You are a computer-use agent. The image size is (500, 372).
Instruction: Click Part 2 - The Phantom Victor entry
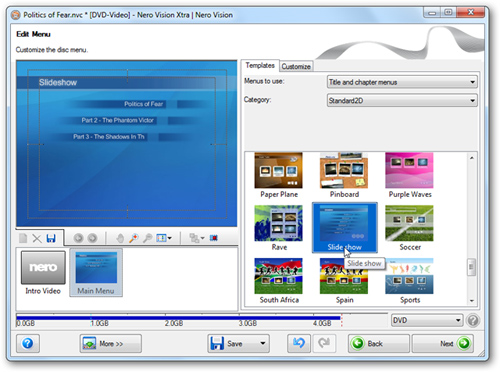117,120
